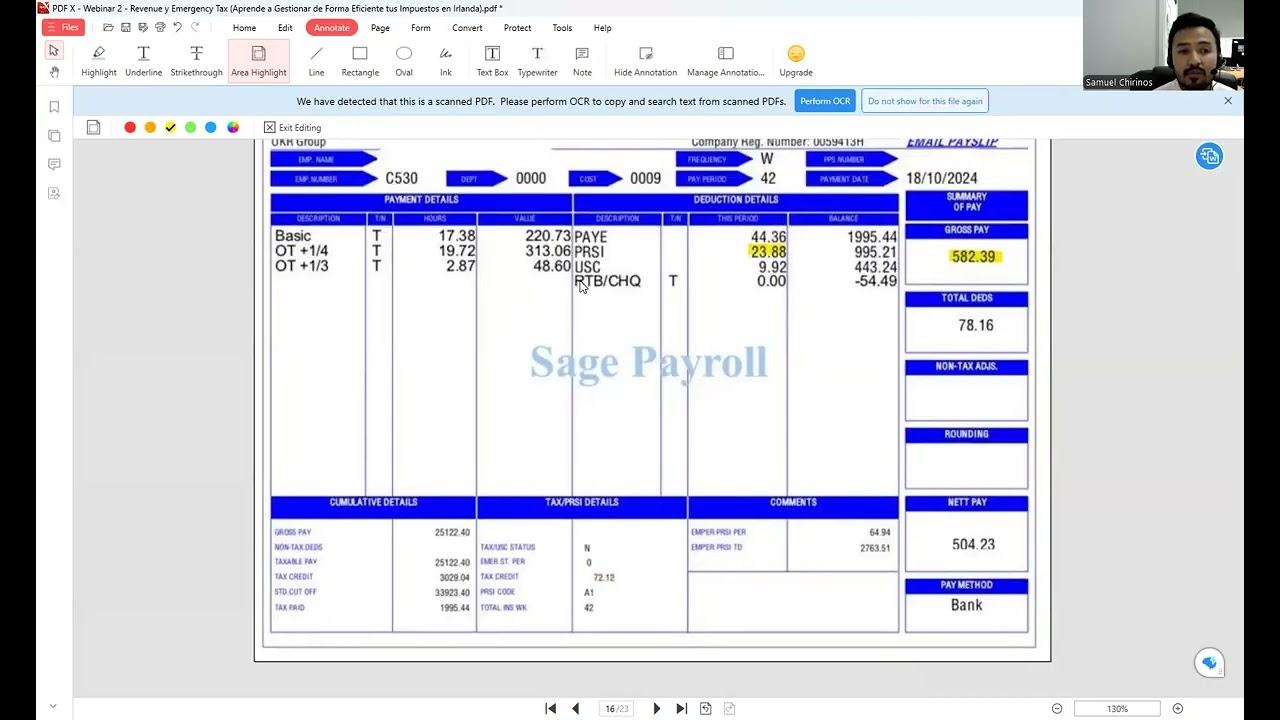
Task: Click the Open folder icon in quick toolbar
Action: (108, 27)
